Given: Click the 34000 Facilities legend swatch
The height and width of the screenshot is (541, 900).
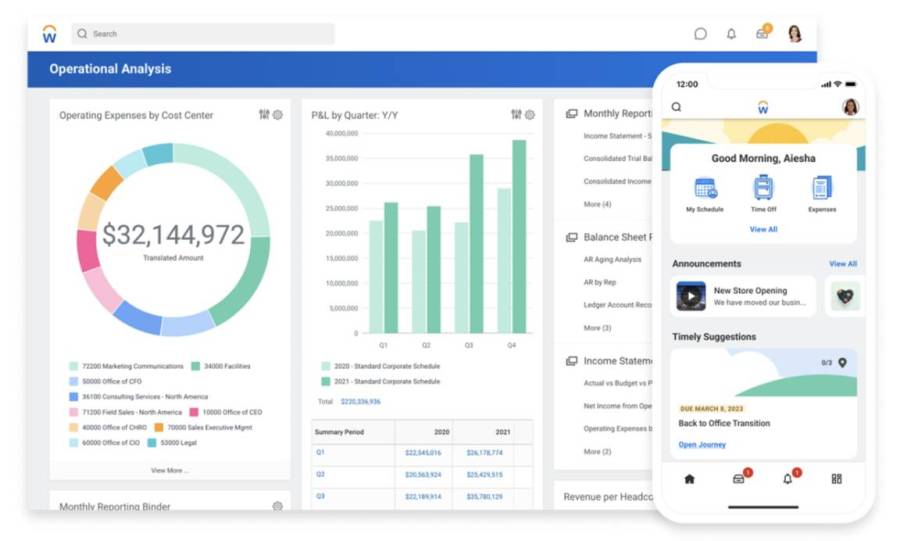Looking at the screenshot, I should (196, 366).
